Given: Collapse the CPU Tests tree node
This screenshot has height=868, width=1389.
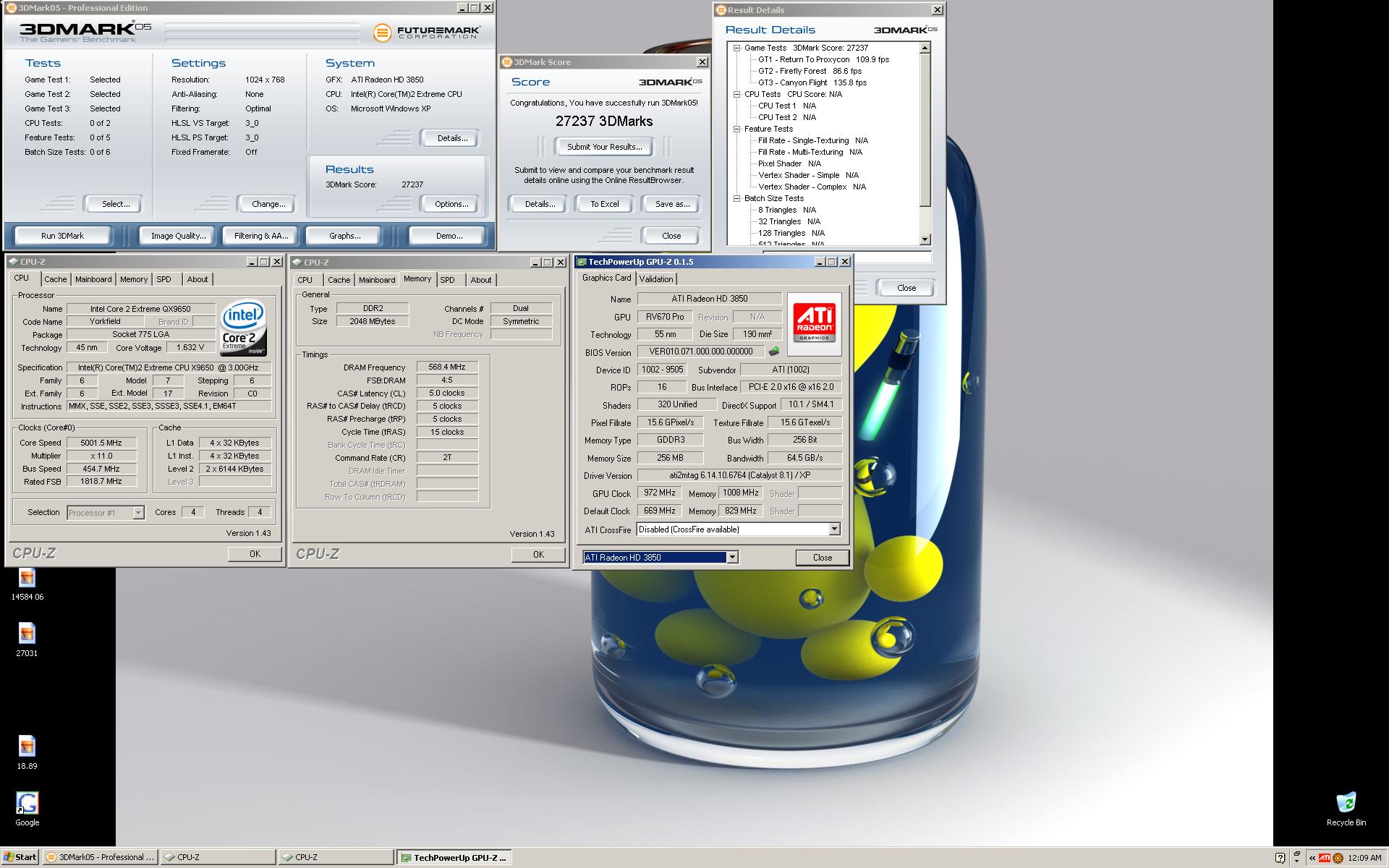Looking at the screenshot, I should [736, 94].
